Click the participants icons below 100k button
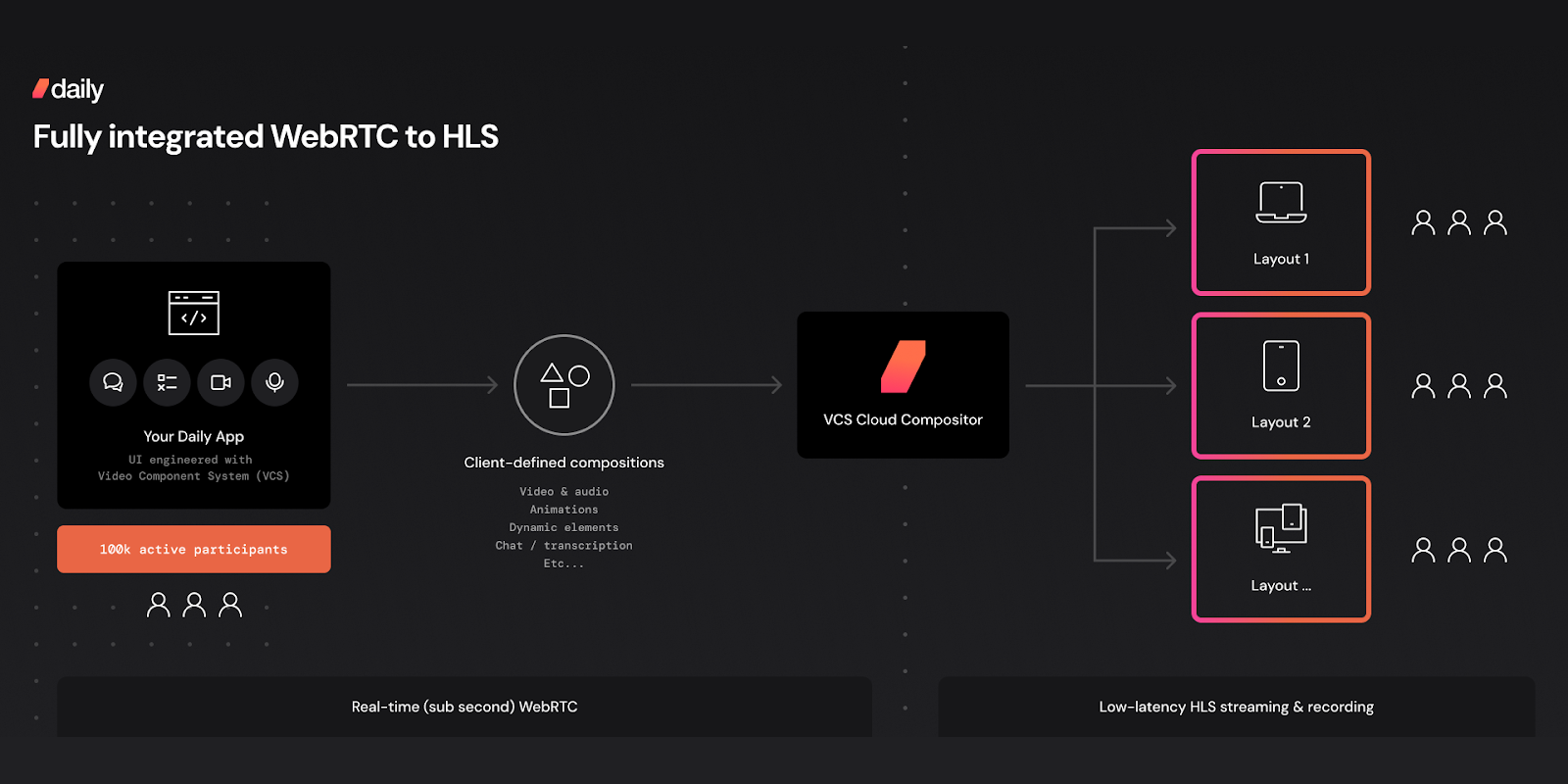The width and height of the screenshot is (1568, 784). click(x=194, y=605)
